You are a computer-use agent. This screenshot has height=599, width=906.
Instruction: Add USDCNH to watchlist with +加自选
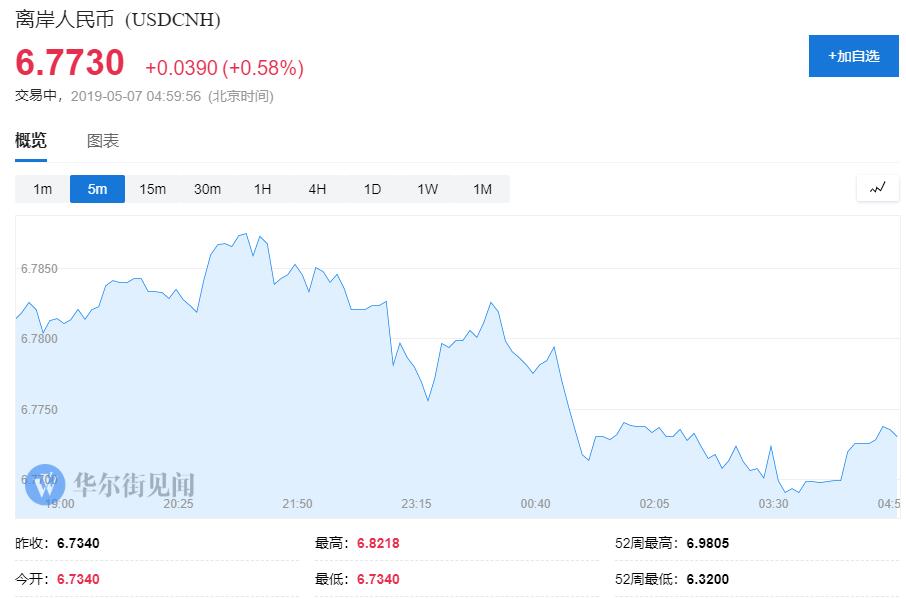pos(853,56)
